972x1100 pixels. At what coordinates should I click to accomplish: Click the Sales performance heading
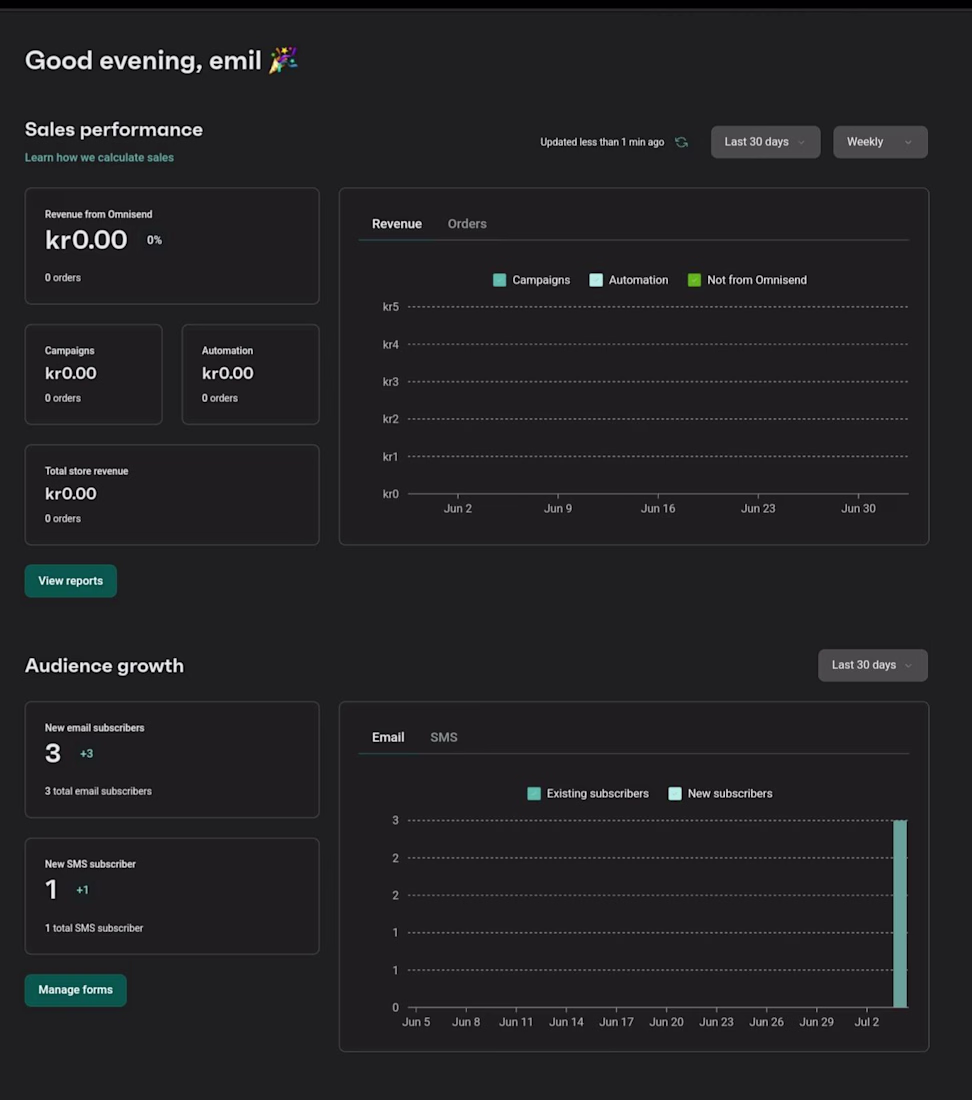coord(114,130)
